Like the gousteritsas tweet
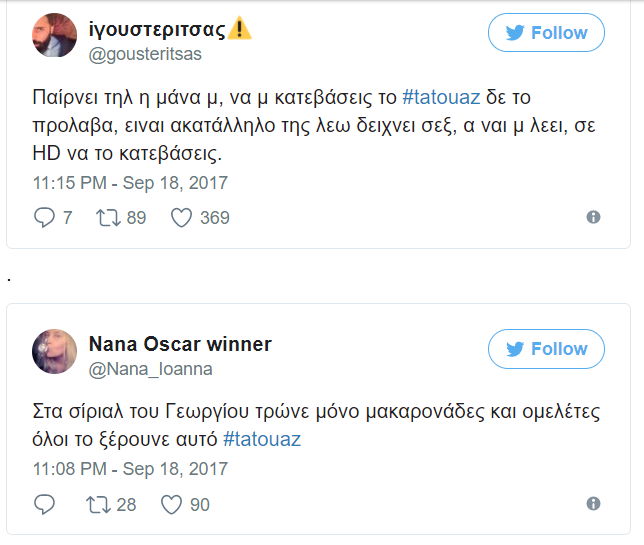This screenshot has width=644, height=545. (x=181, y=217)
